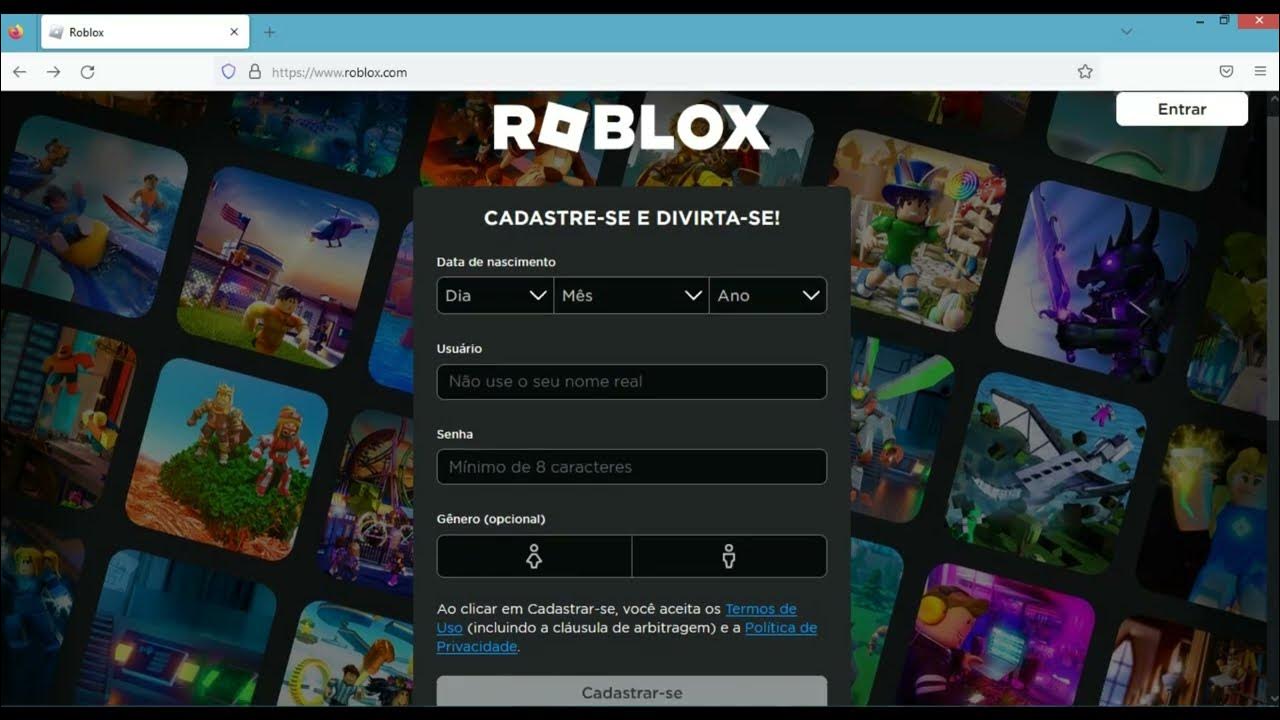Focus the Usuário username field
The width and height of the screenshot is (1280, 720).
point(632,381)
